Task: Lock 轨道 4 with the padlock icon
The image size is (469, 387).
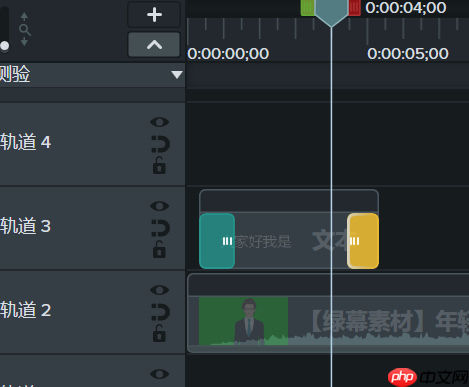Action: 159,166
